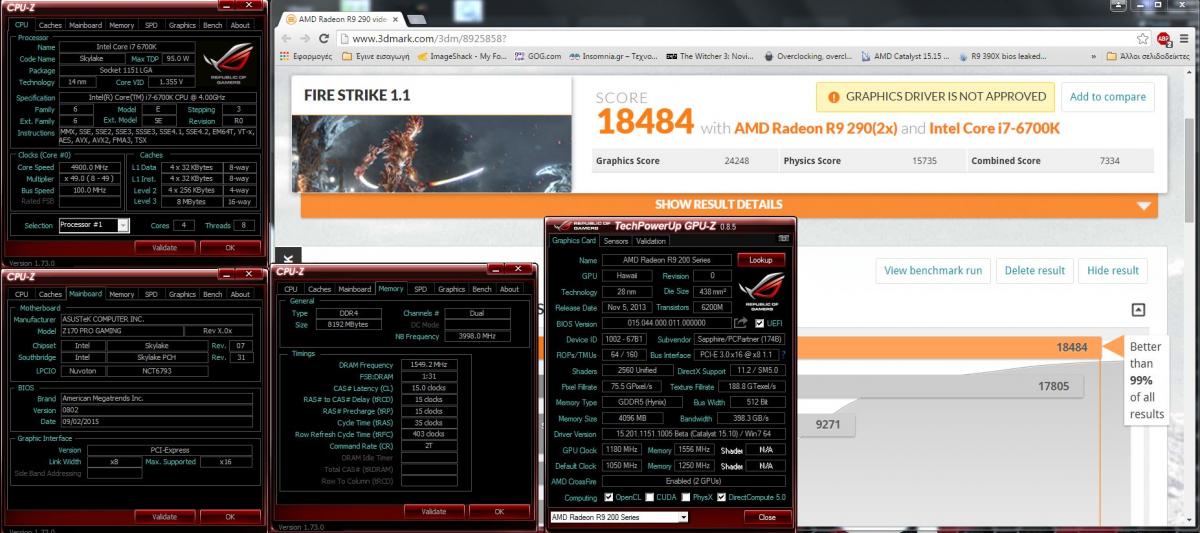Open the SPD tab in the top CPU-Z window
This screenshot has height=533, width=1200.
tap(152, 25)
